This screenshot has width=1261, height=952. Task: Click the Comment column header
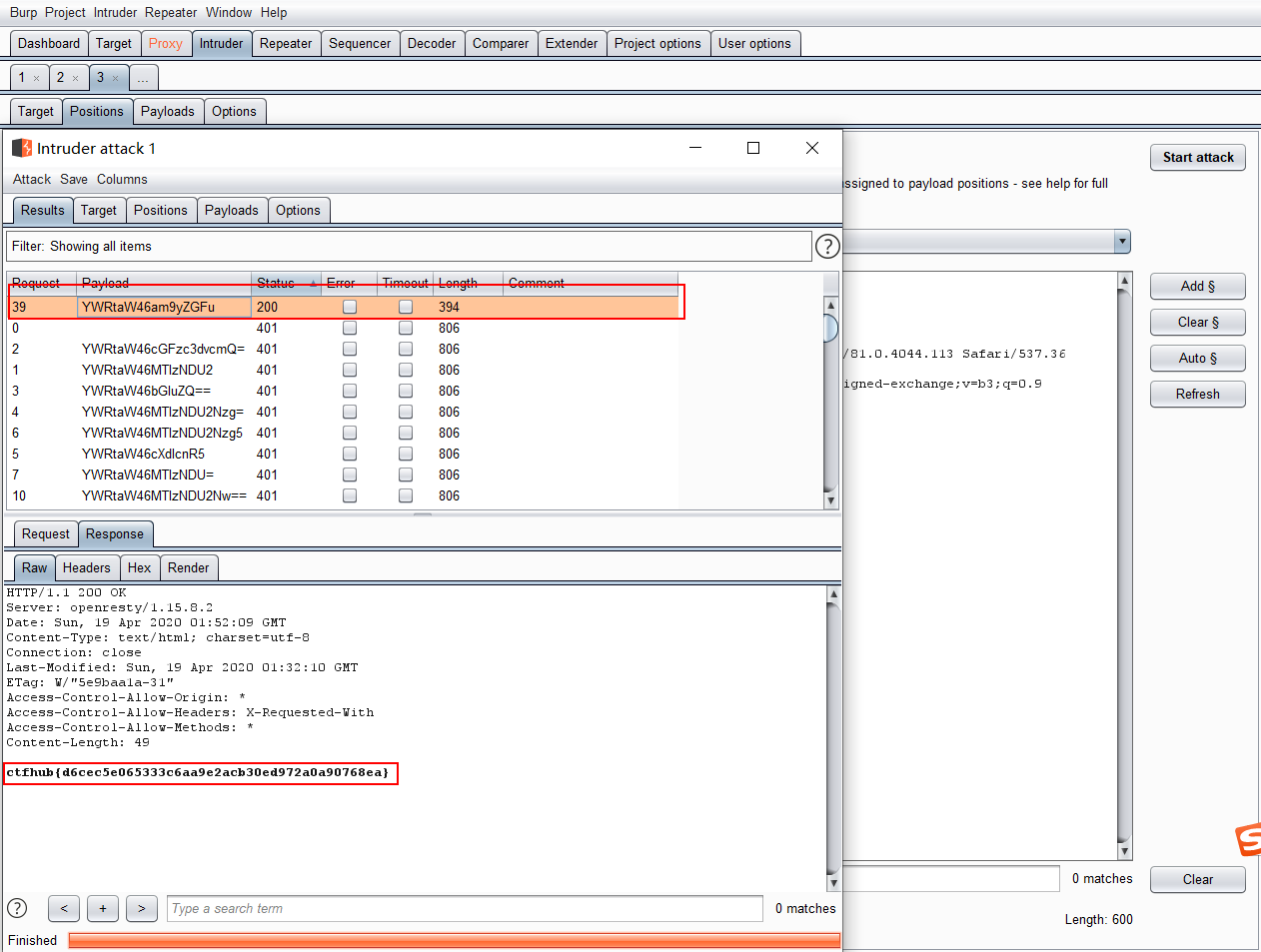[x=590, y=283]
